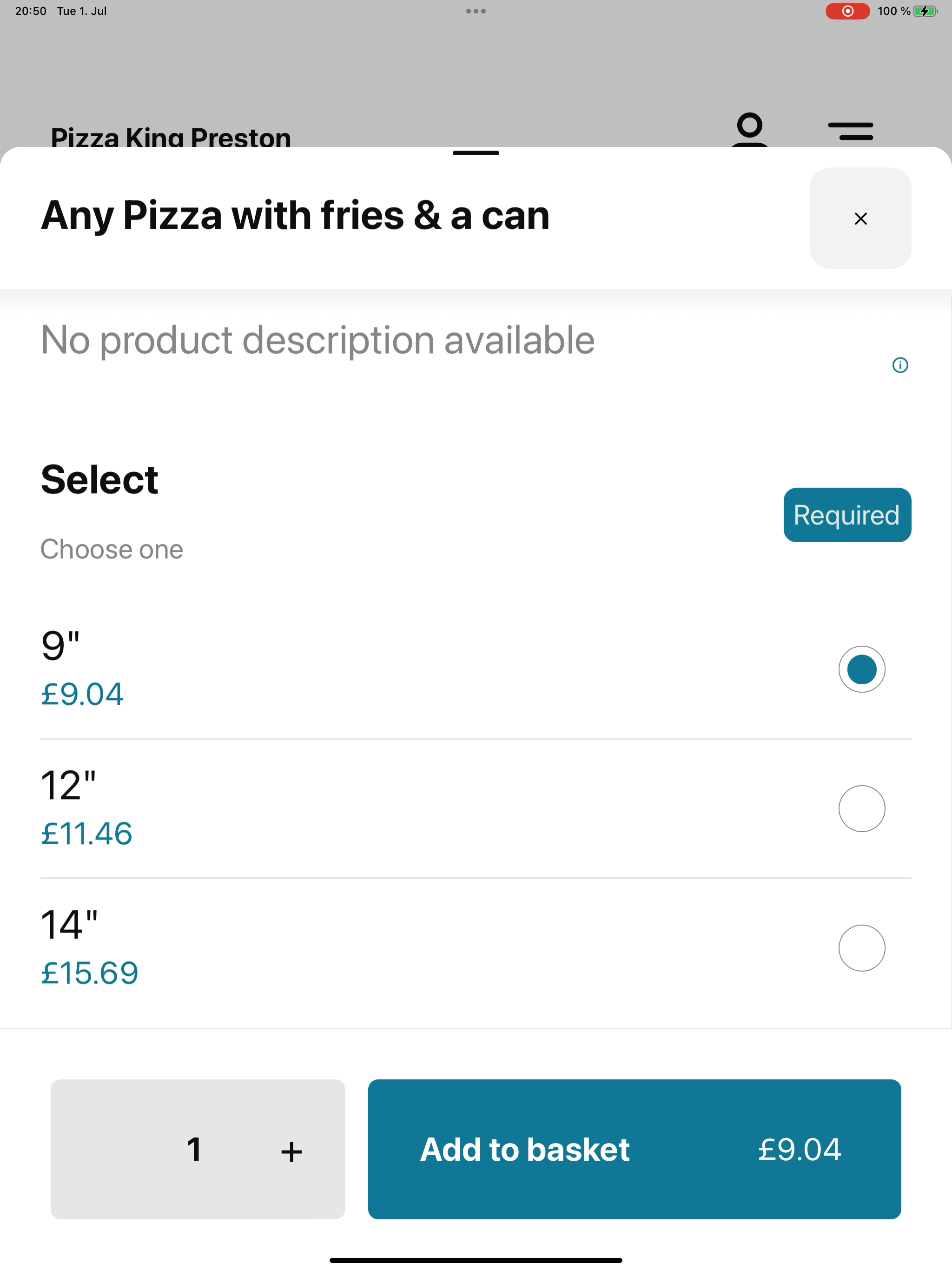Increase quantity with the plus button
The image size is (952, 1270).
coord(291,1151)
